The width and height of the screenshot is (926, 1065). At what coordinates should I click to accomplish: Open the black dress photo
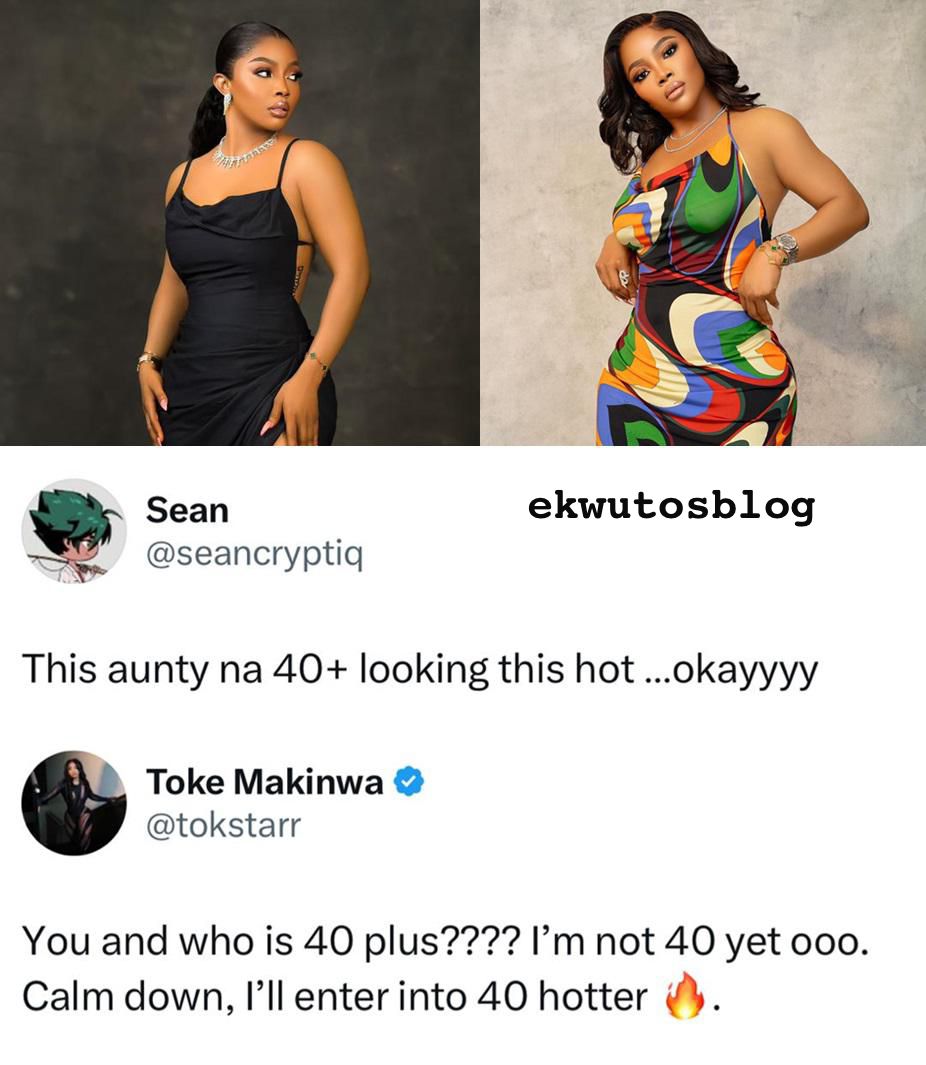(240, 223)
